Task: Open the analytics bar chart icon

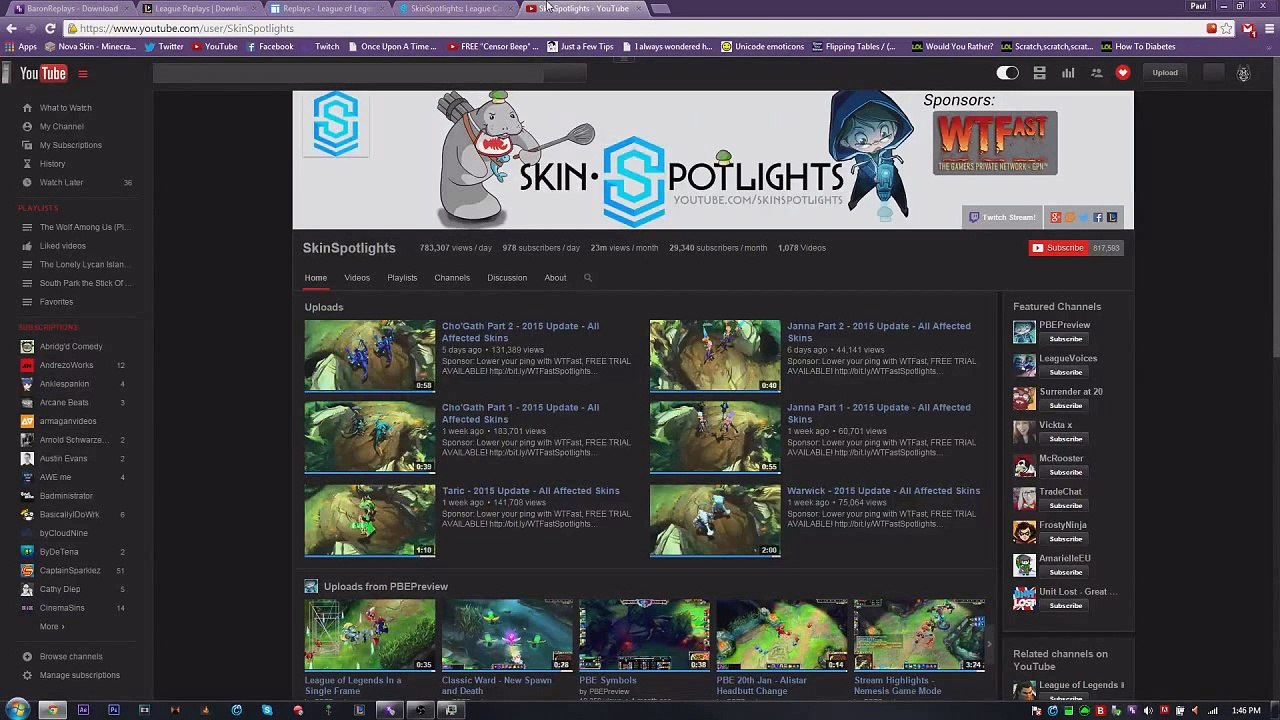Action: 1068,73
